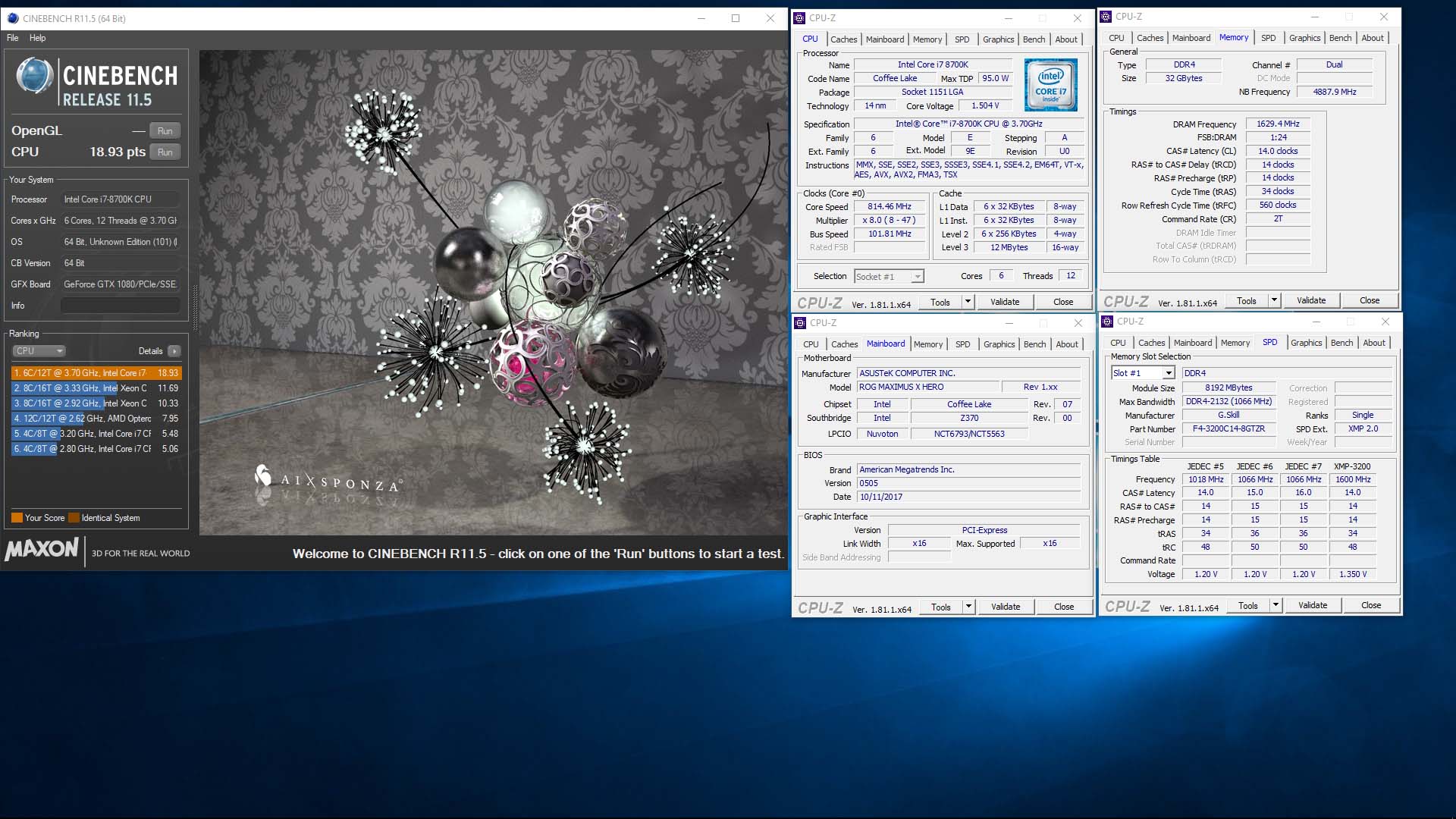This screenshot has height=819, width=1456.
Task: Click the Details label in Ranking panel
Action: coord(150,351)
